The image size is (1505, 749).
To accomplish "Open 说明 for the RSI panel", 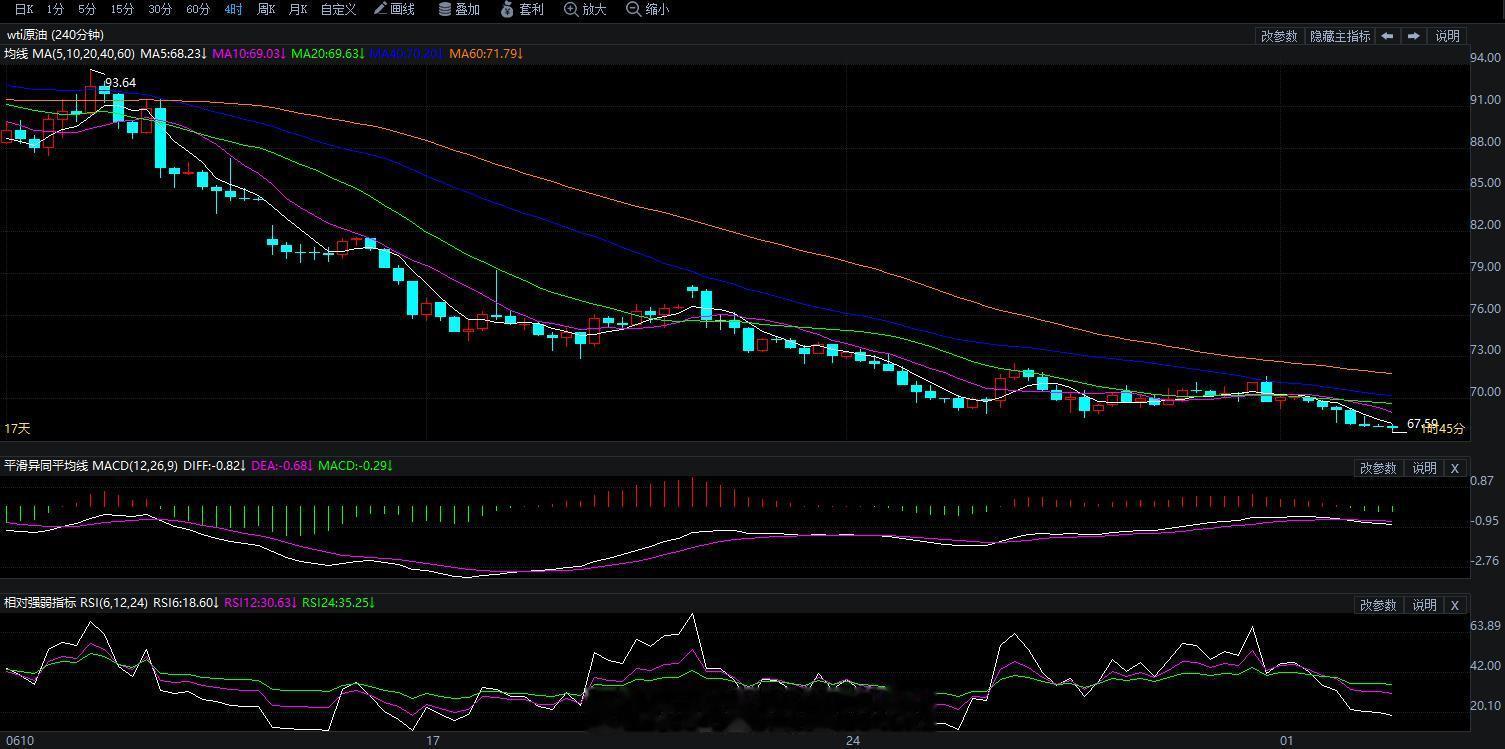I will coord(1424,605).
